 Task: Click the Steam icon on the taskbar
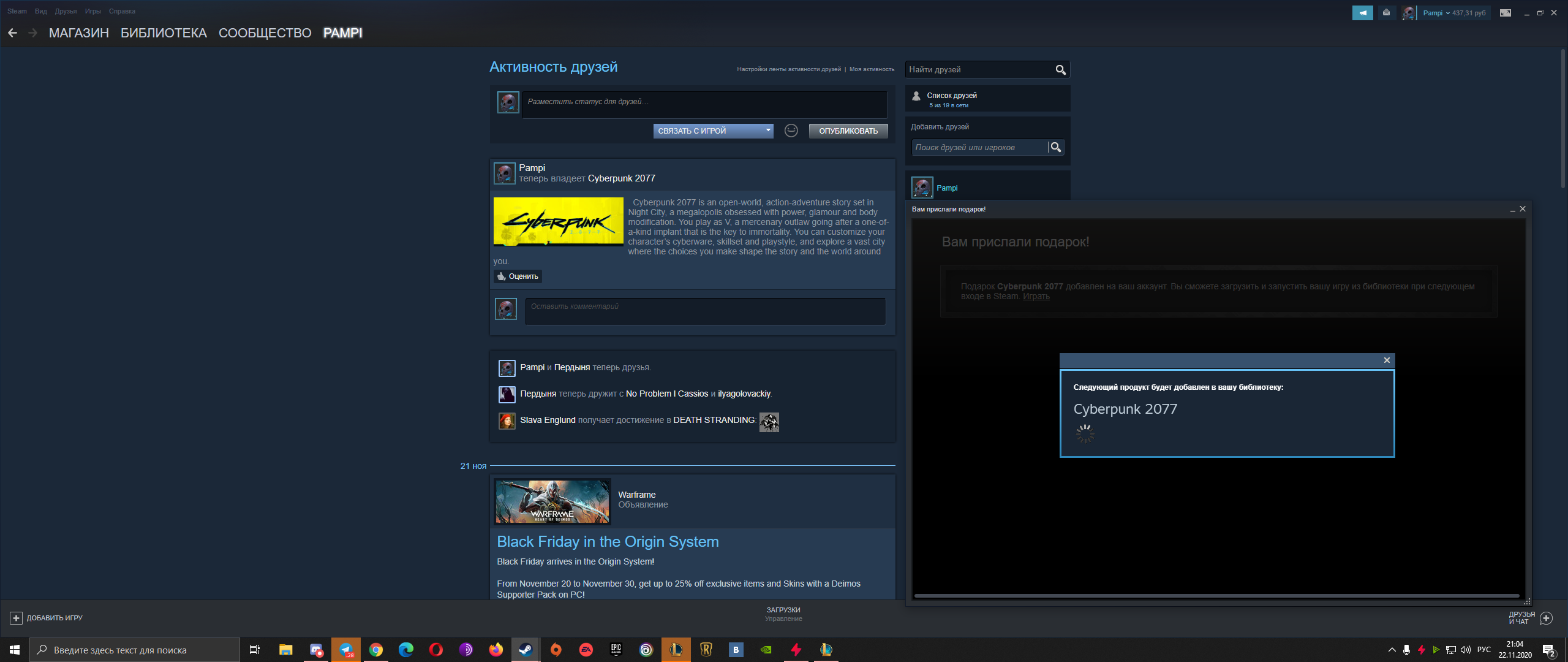tap(526, 650)
